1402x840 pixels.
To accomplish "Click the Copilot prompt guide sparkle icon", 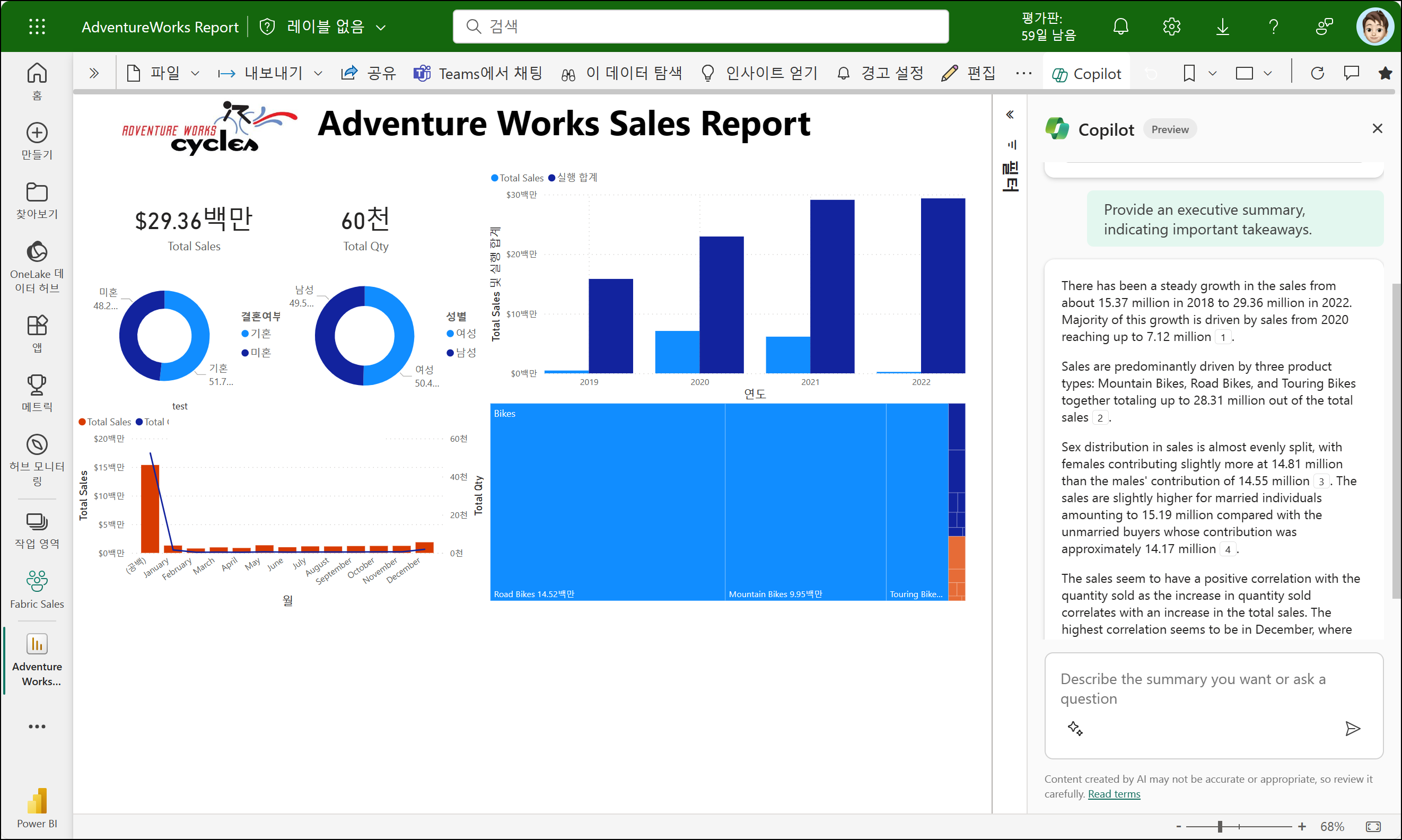I will coord(1075,729).
